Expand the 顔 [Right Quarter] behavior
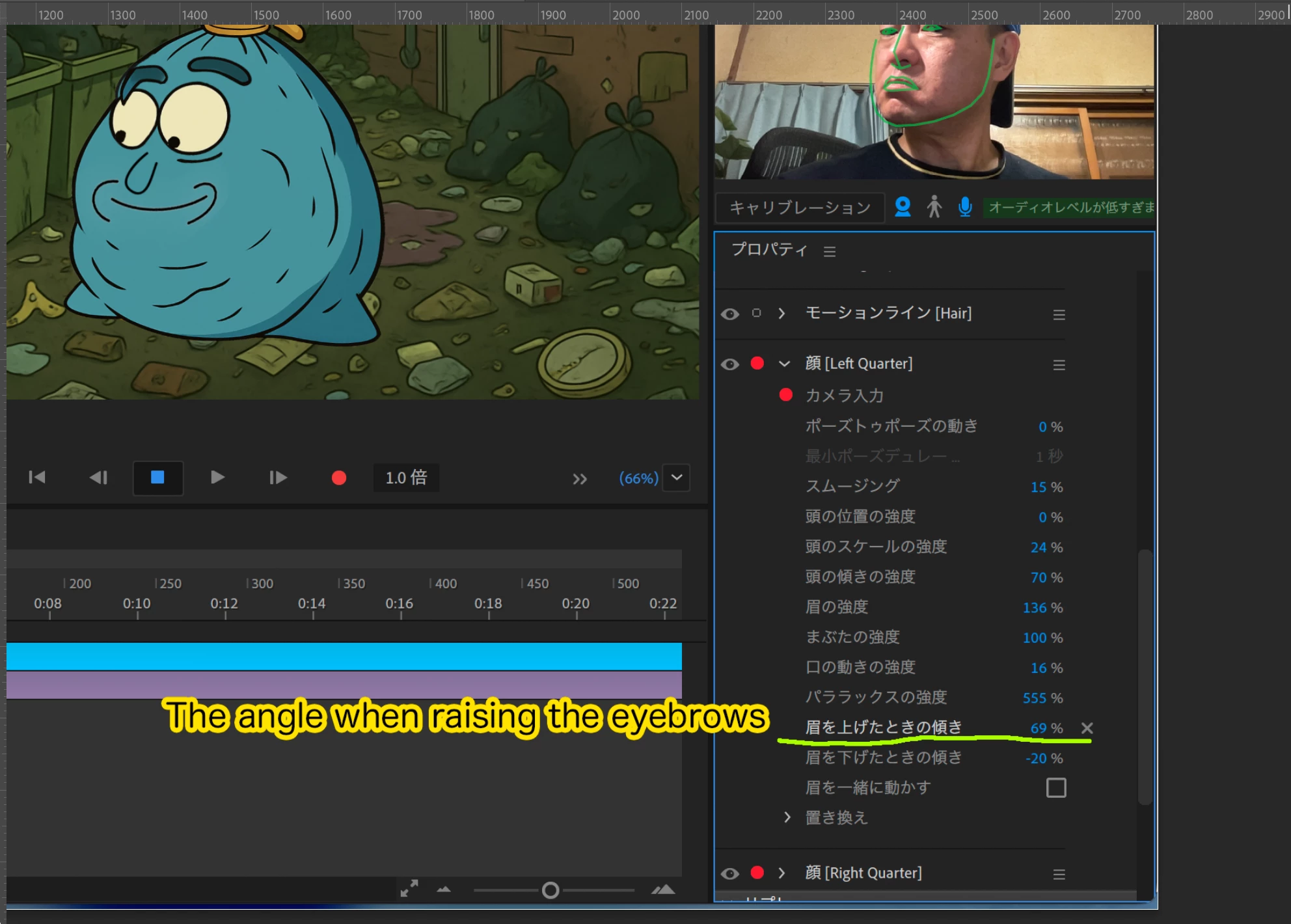This screenshot has width=1291, height=924. coord(782,873)
